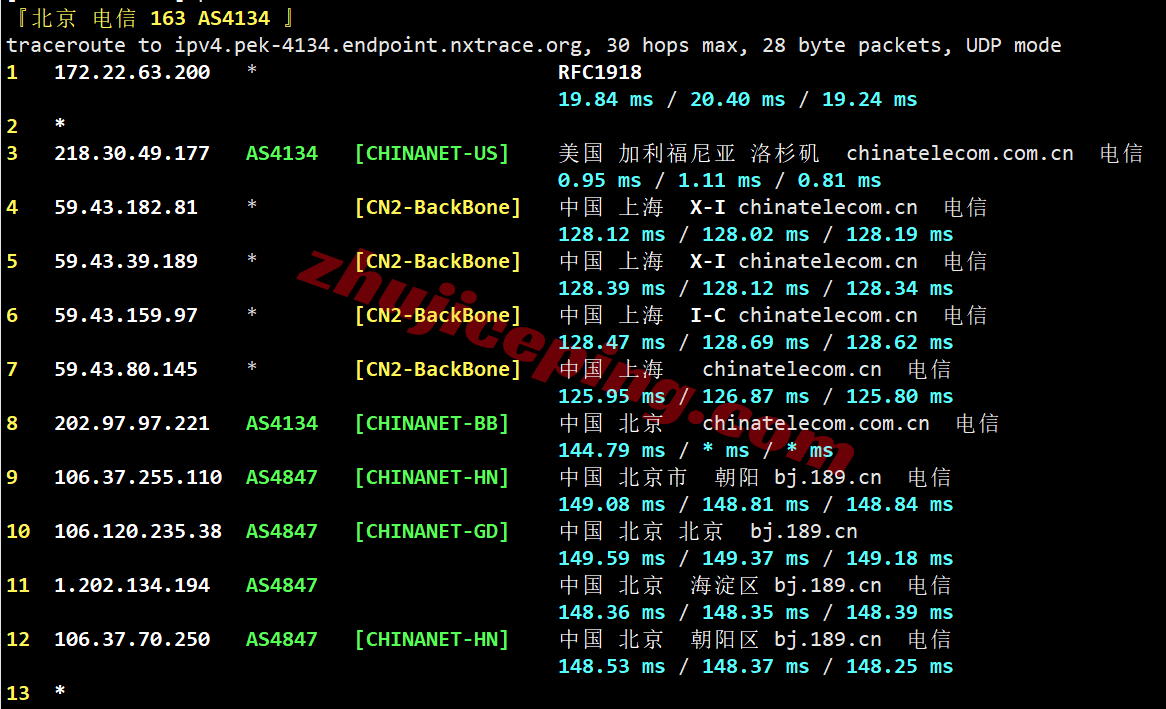Select the [CHINANET-GD] network tag

[x=431, y=531]
